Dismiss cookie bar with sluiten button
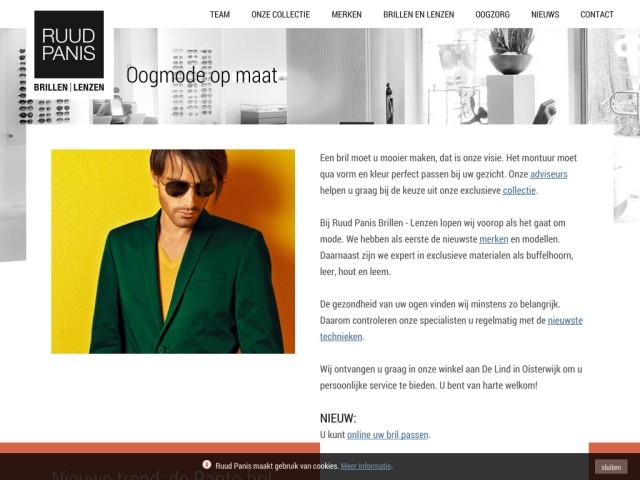The height and width of the screenshot is (480, 640). 611,467
